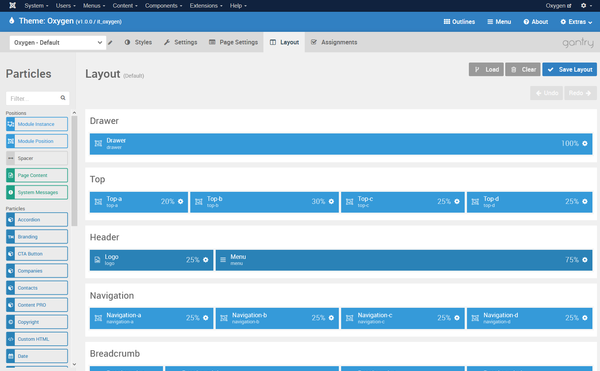
Task: Open the System menu
Action: (36, 5)
